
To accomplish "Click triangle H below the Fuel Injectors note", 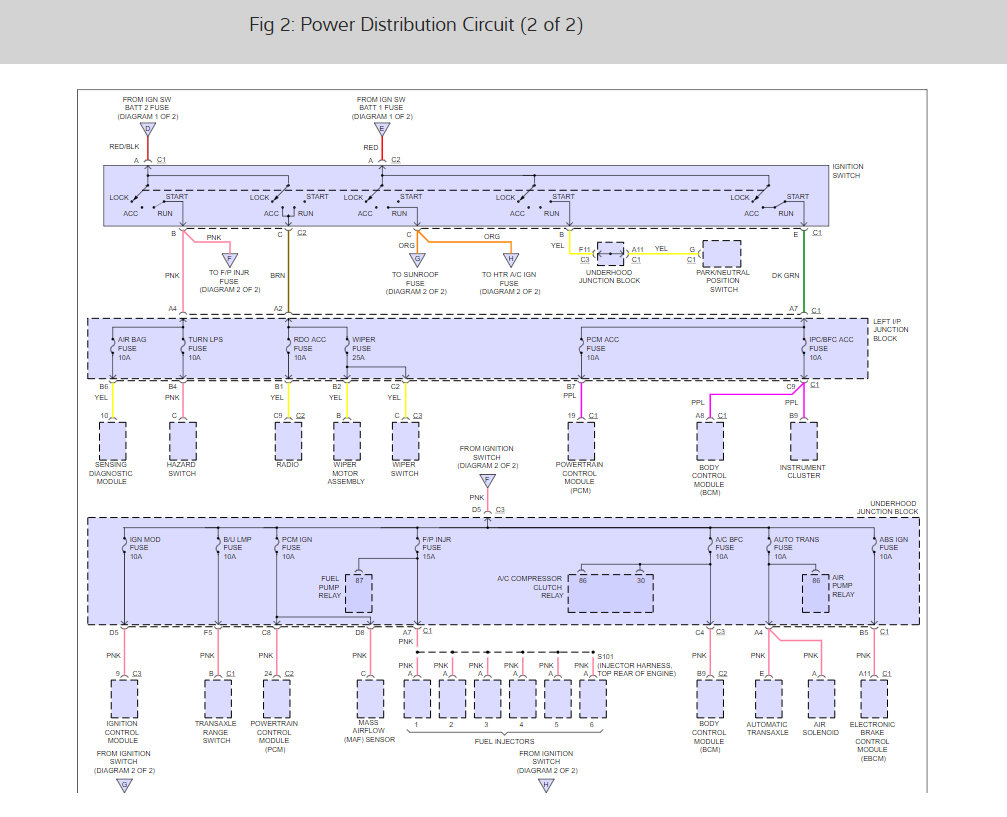I will tap(546, 785).
